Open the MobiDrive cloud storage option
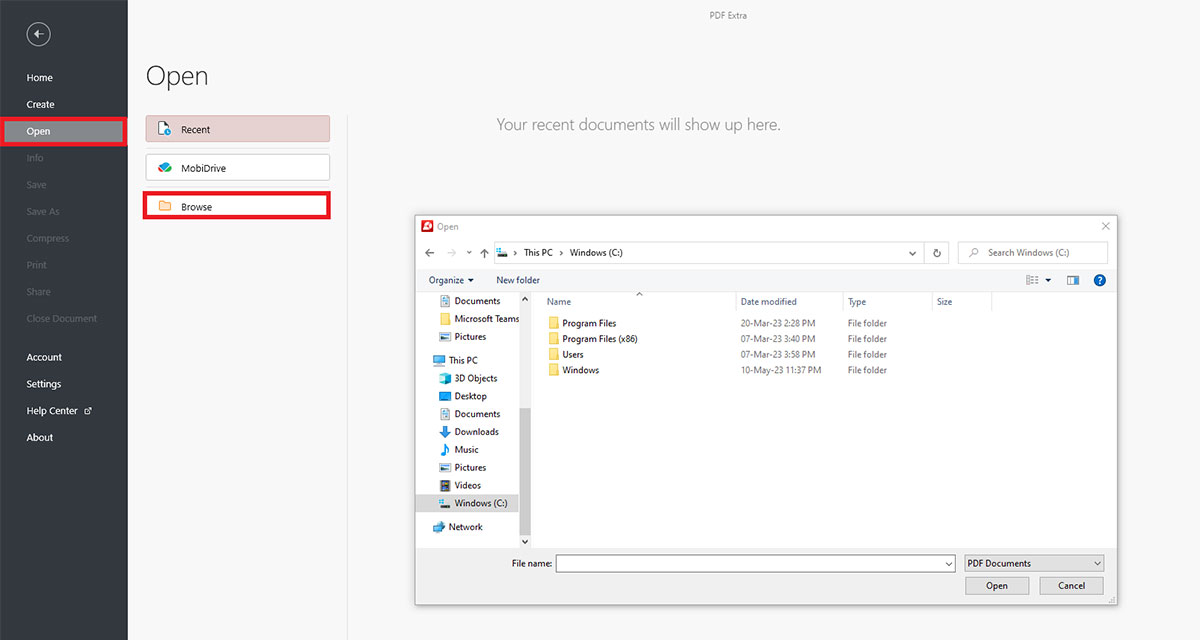 [237, 167]
